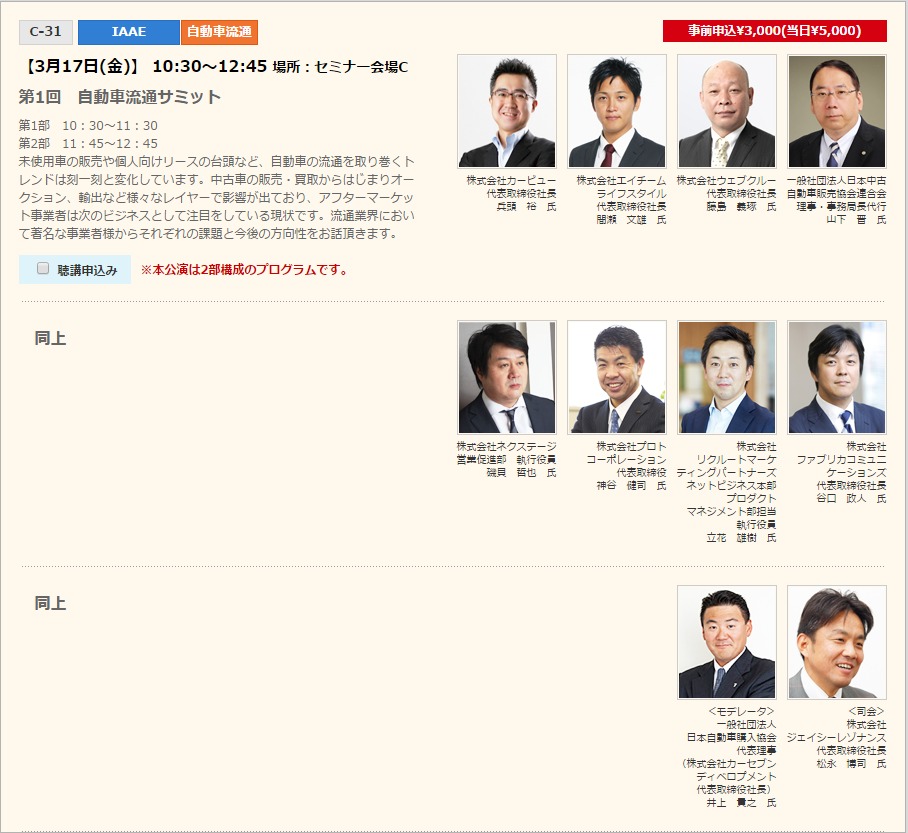Click the 株式会社ウェブクルー speaker photo
908x833 pixels.
point(727,111)
